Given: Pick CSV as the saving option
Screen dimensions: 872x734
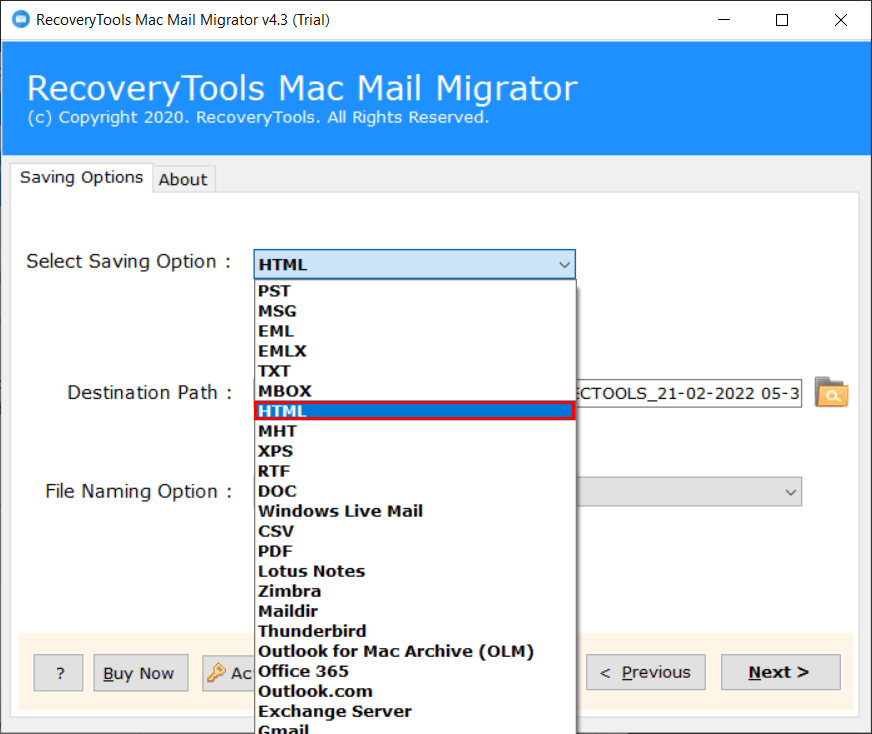Looking at the screenshot, I should click(415, 531).
